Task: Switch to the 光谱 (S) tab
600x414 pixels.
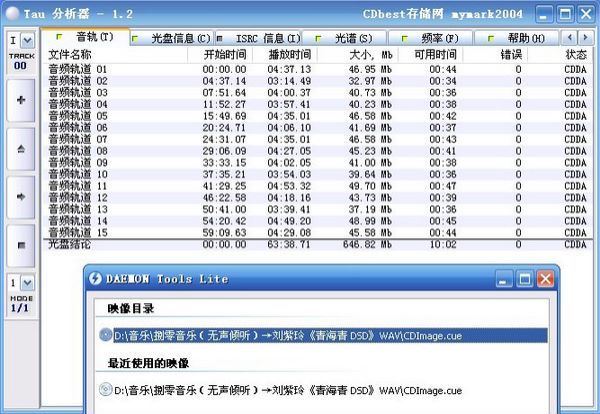Action: pos(344,38)
